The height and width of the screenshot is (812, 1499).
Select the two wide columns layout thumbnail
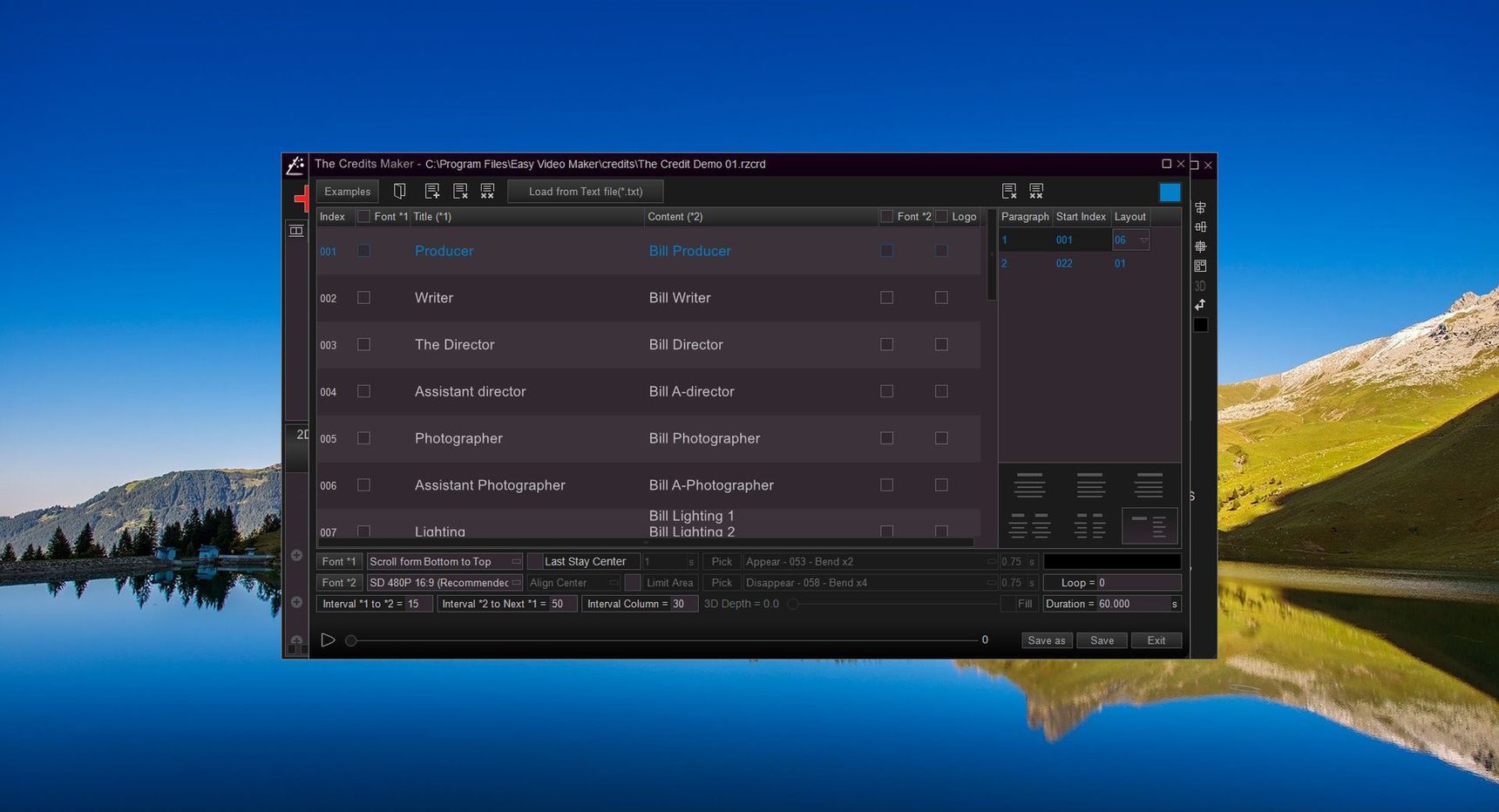pyautogui.click(x=1030, y=525)
